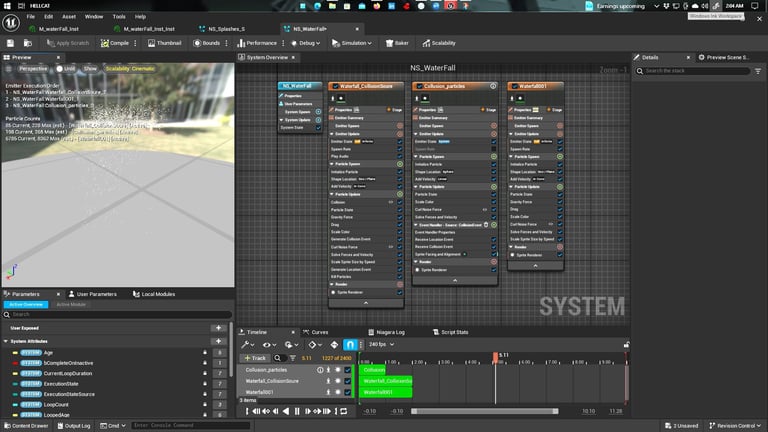Click lock icon for Age attribute

pyautogui.click(x=205, y=353)
